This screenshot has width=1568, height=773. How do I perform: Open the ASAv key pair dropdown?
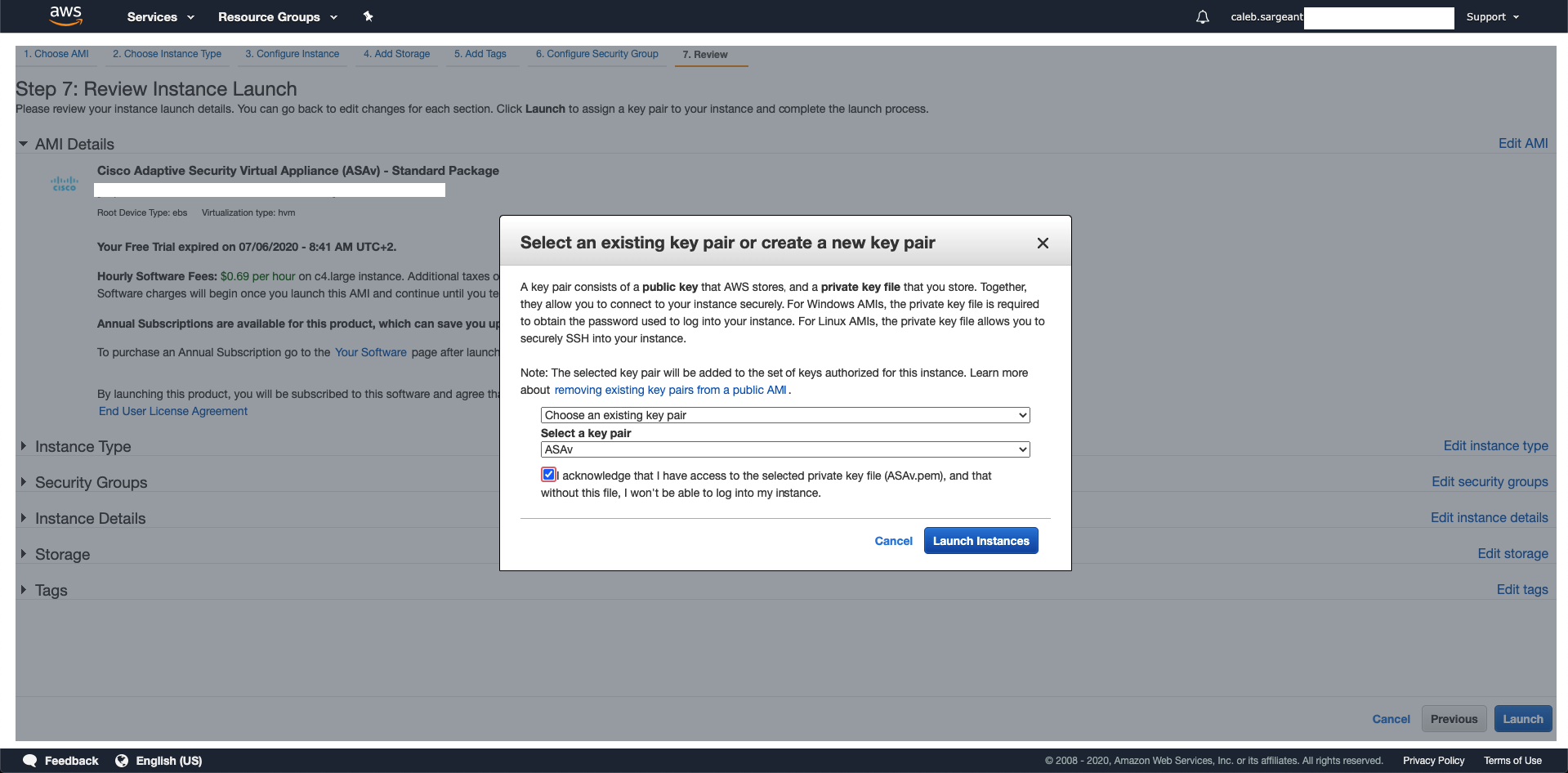pos(785,449)
